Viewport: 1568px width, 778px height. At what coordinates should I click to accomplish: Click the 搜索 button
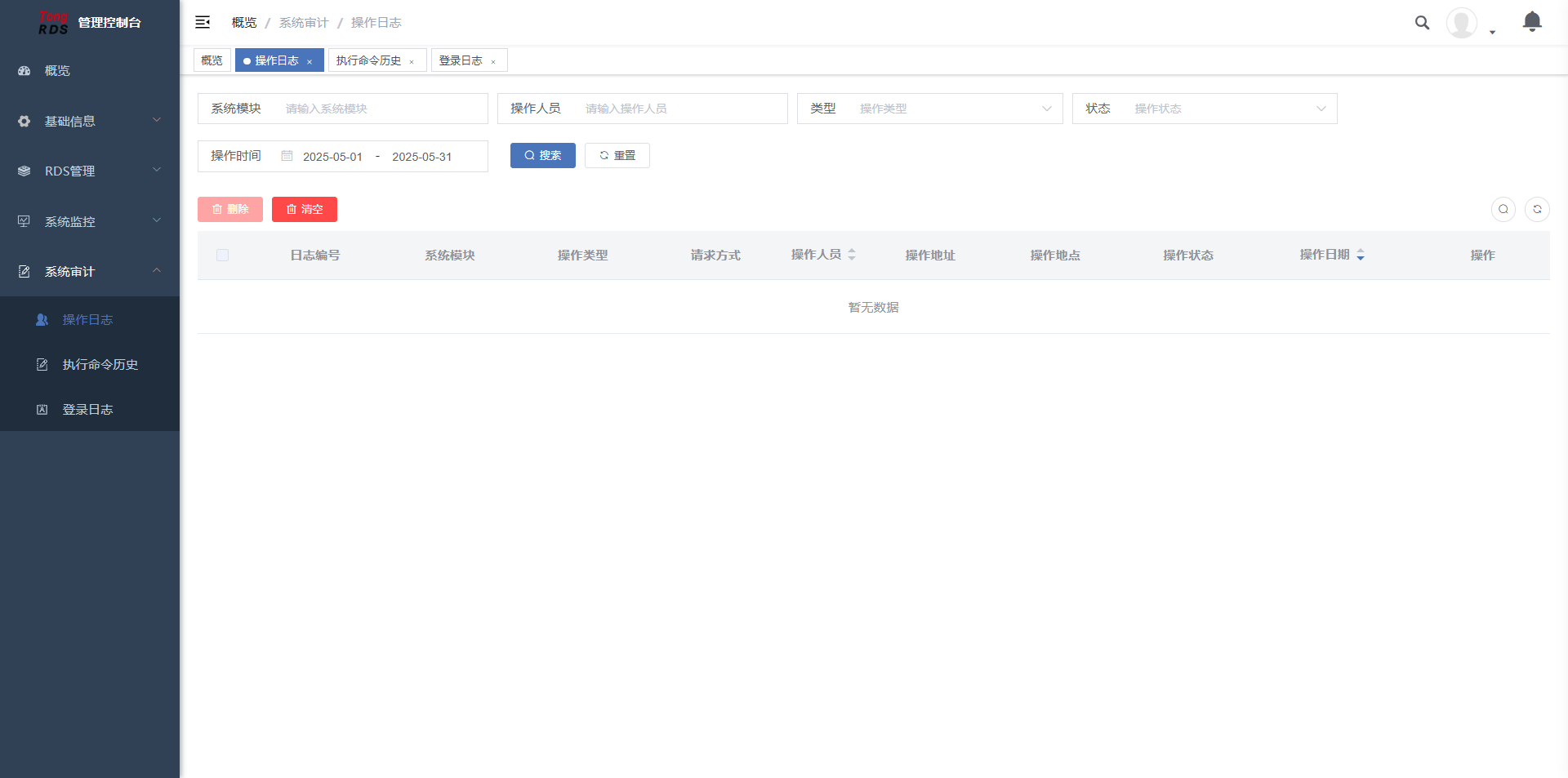tap(543, 155)
